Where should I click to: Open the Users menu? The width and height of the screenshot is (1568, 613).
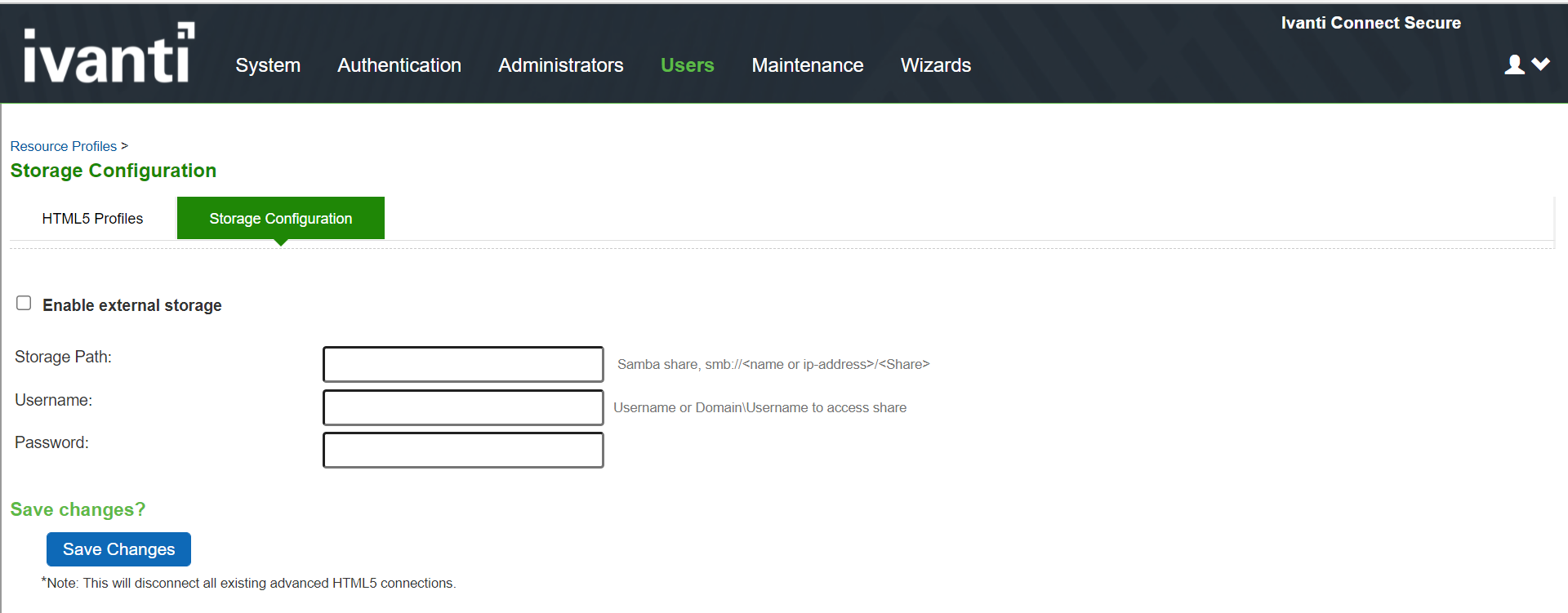(687, 65)
